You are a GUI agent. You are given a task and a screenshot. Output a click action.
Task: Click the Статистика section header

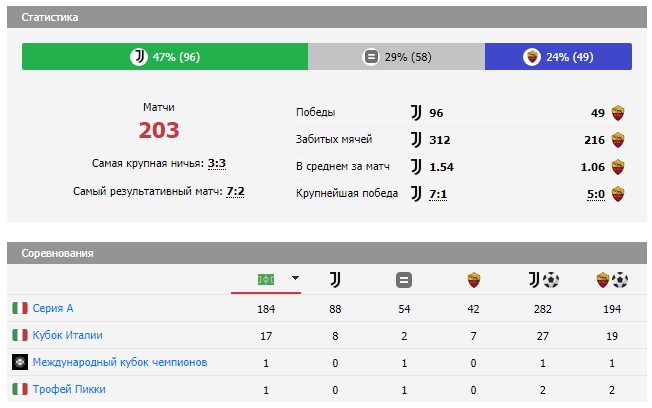(x=327, y=17)
